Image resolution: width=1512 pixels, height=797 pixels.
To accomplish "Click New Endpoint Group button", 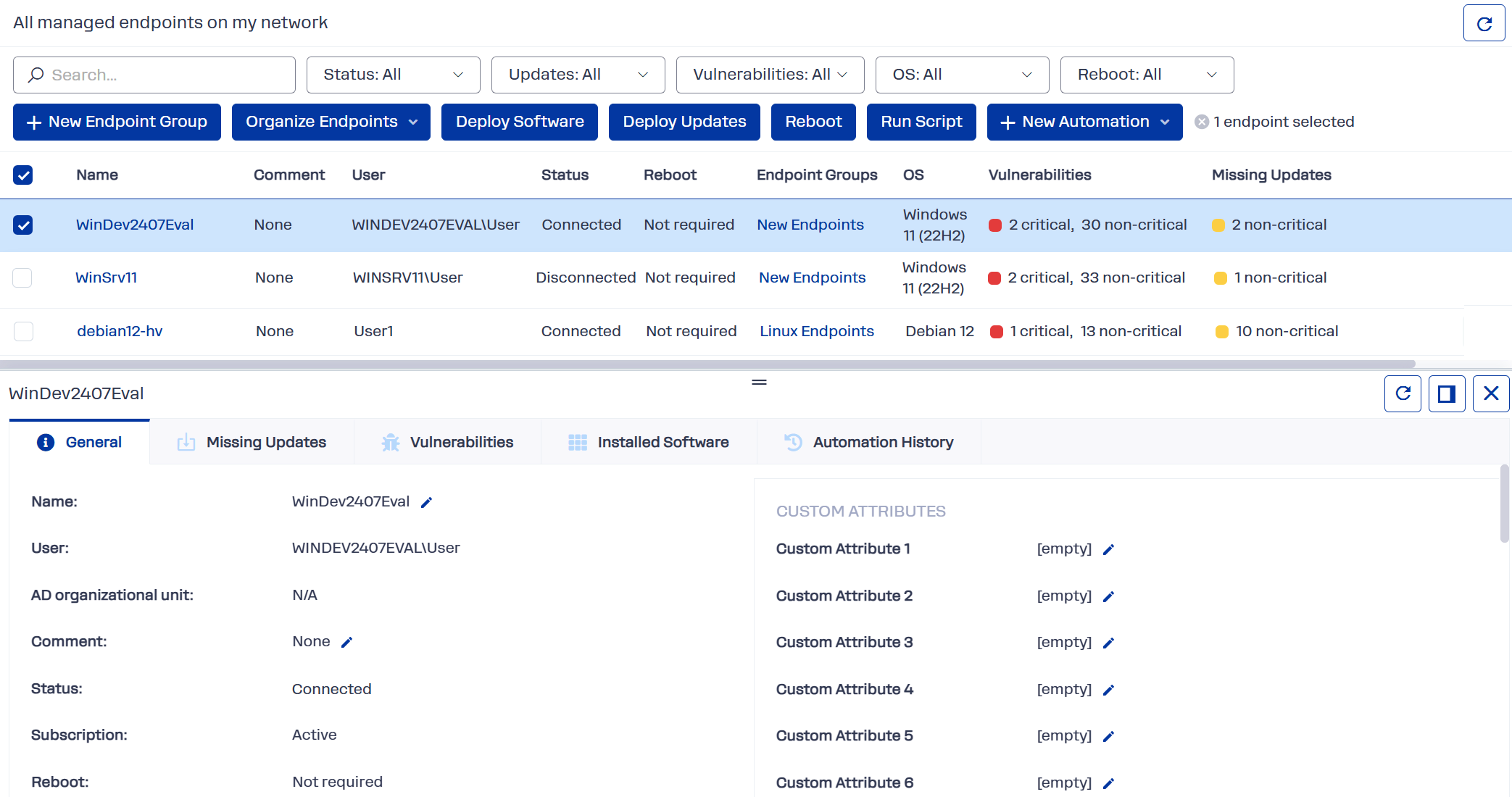I will click(x=117, y=122).
